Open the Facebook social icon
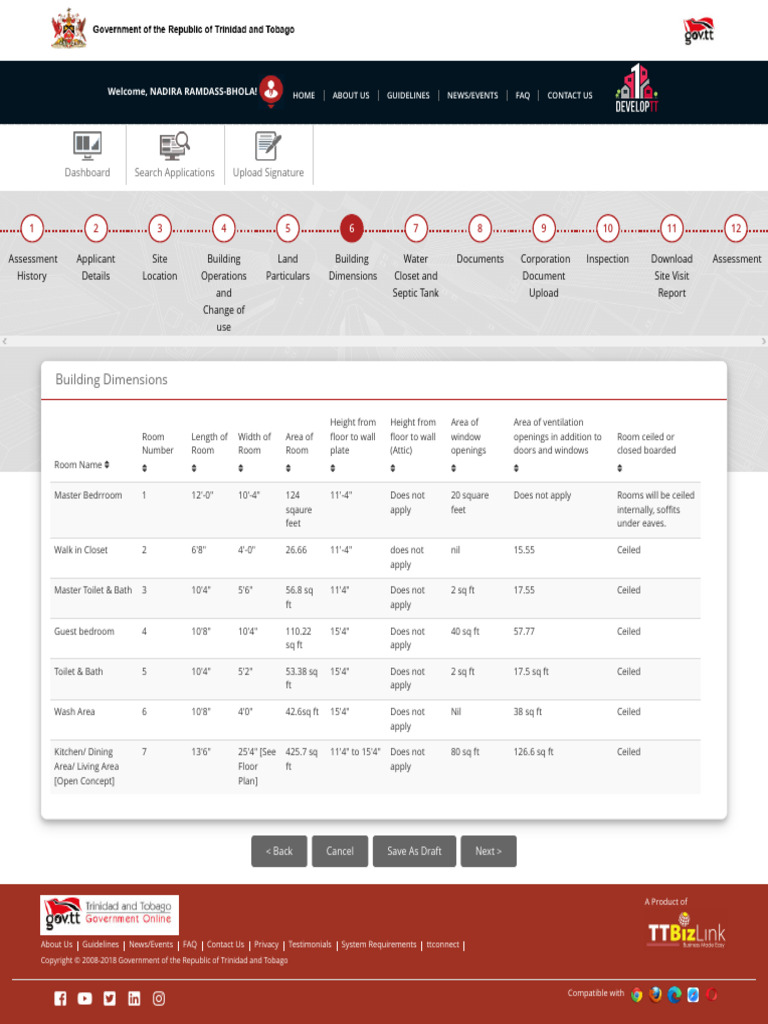Image resolution: width=768 pixels, height=1024 pixels. click(x=60, y=998)
